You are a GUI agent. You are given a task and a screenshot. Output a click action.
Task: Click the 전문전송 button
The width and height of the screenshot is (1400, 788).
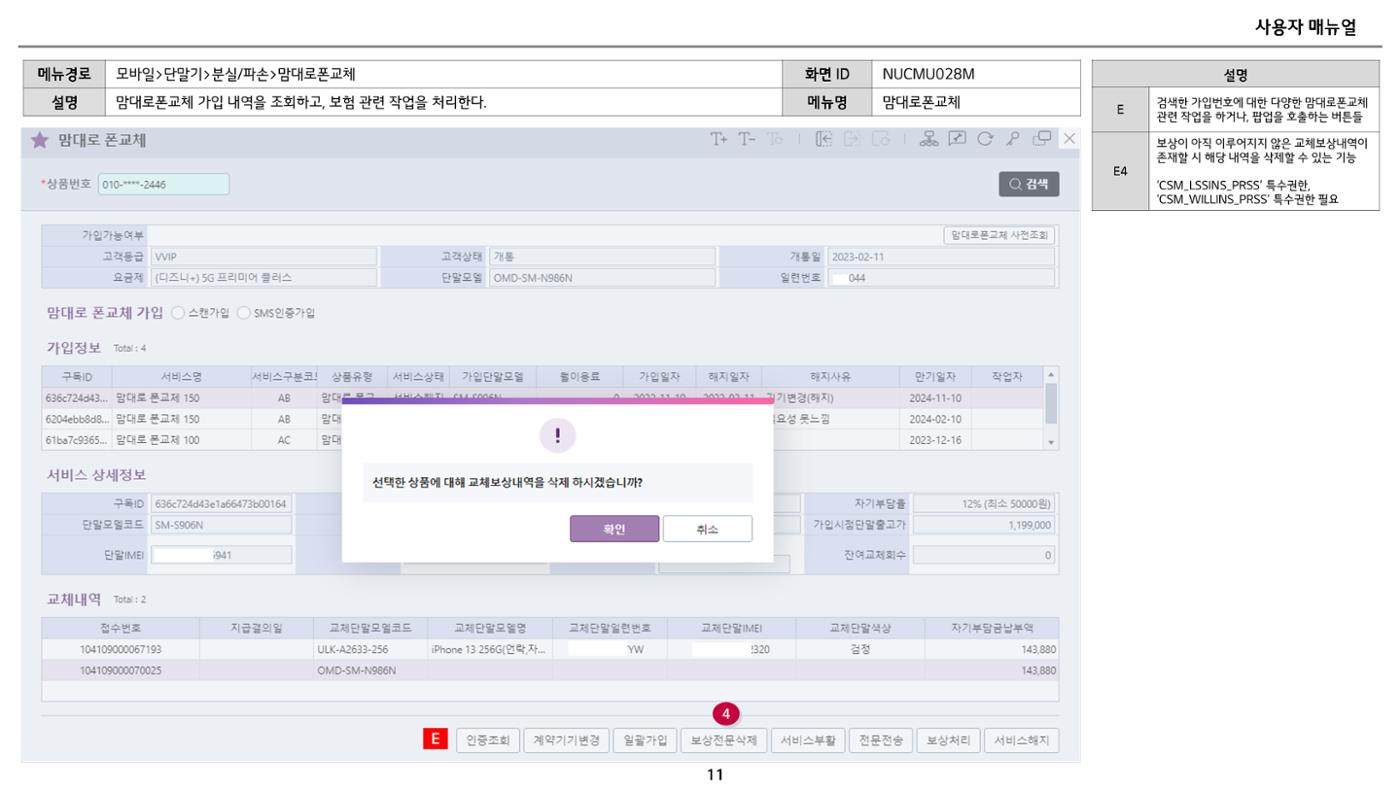tap(880, 741)
